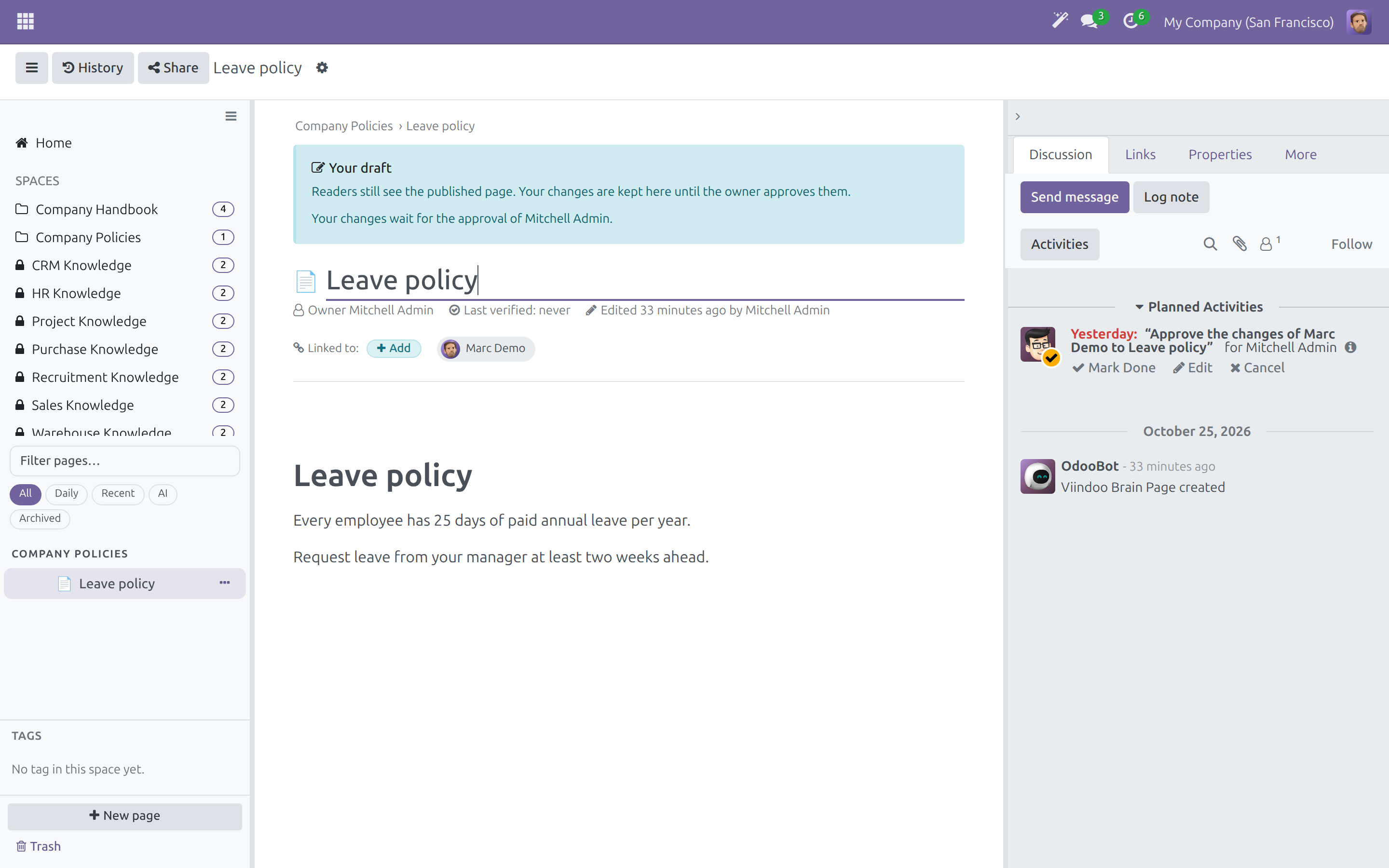
Task: Switch to the Properties tab
Action: click(1220, 154)
